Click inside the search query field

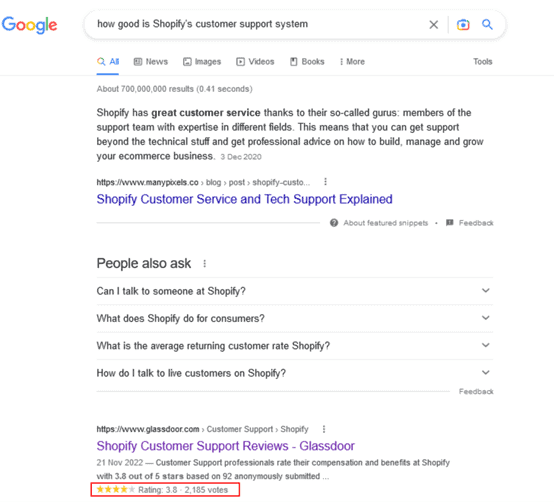click(254, 24)
